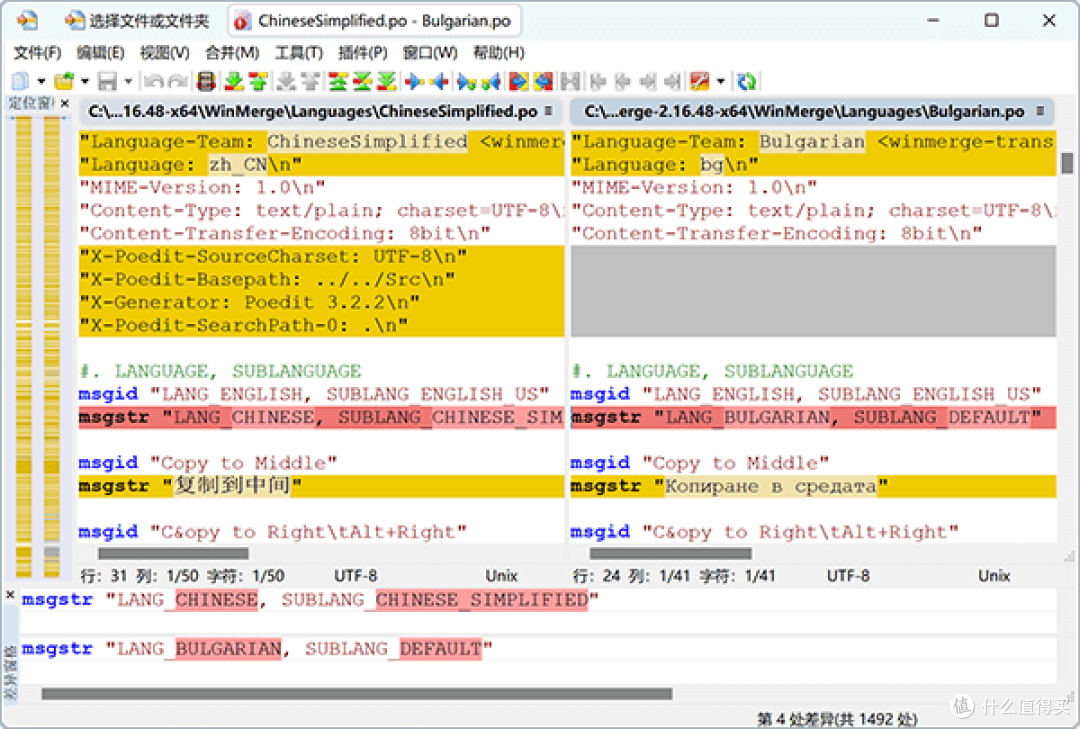Open the Options icon dropdown arrow

point(720,81)
